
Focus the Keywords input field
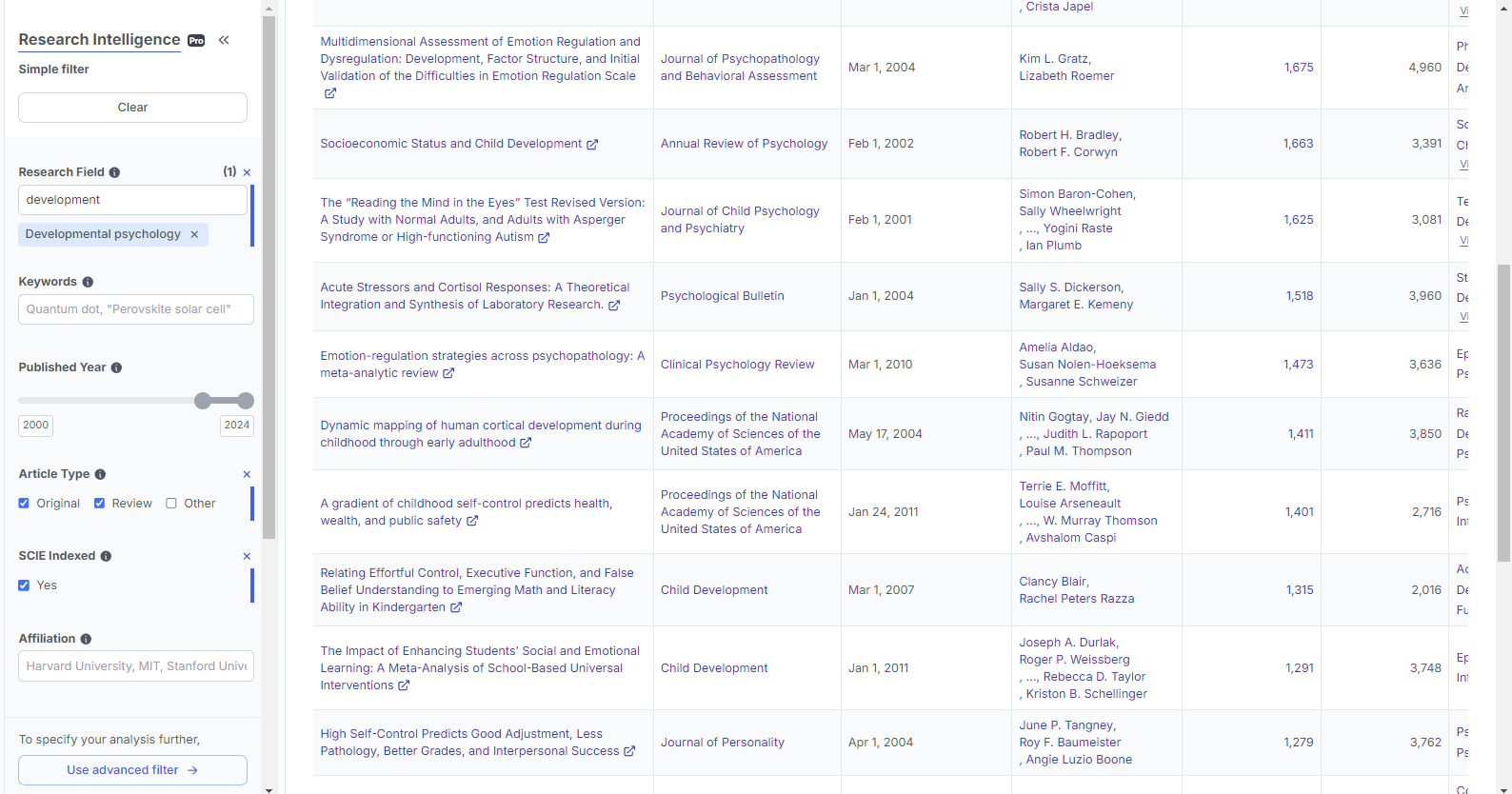click(136, 309)
